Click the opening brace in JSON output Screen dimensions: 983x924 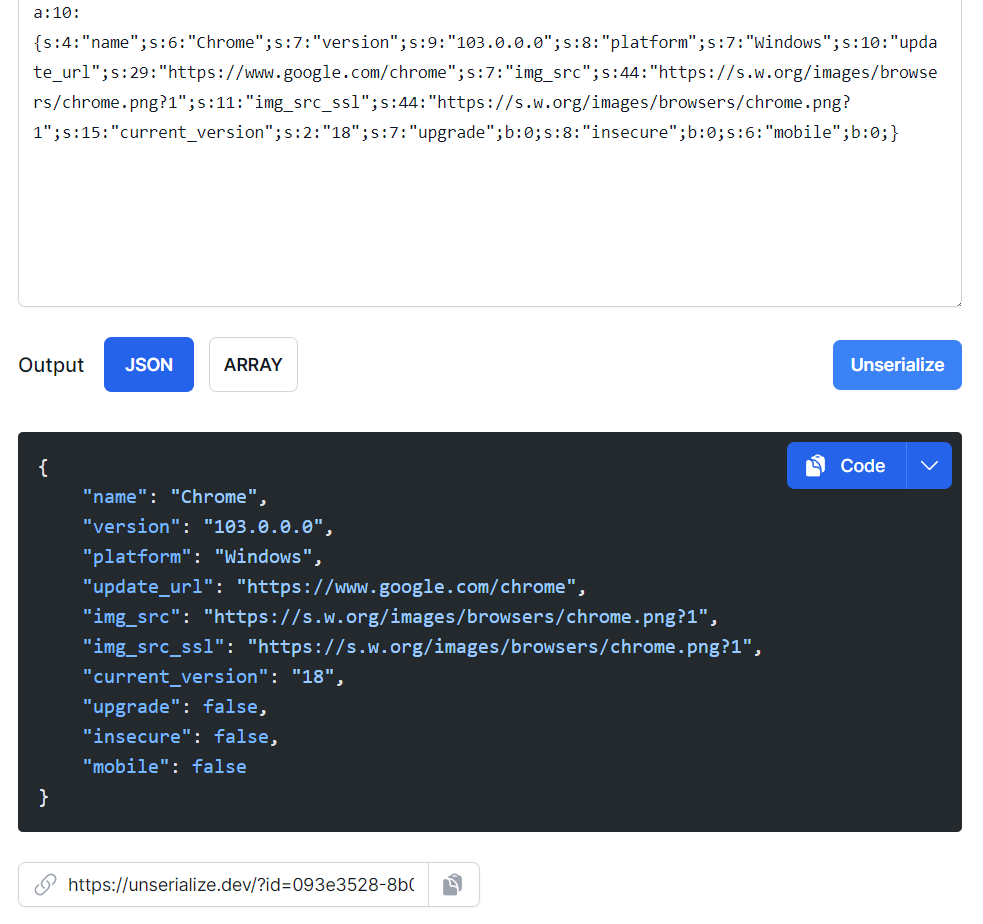[43, 467]
